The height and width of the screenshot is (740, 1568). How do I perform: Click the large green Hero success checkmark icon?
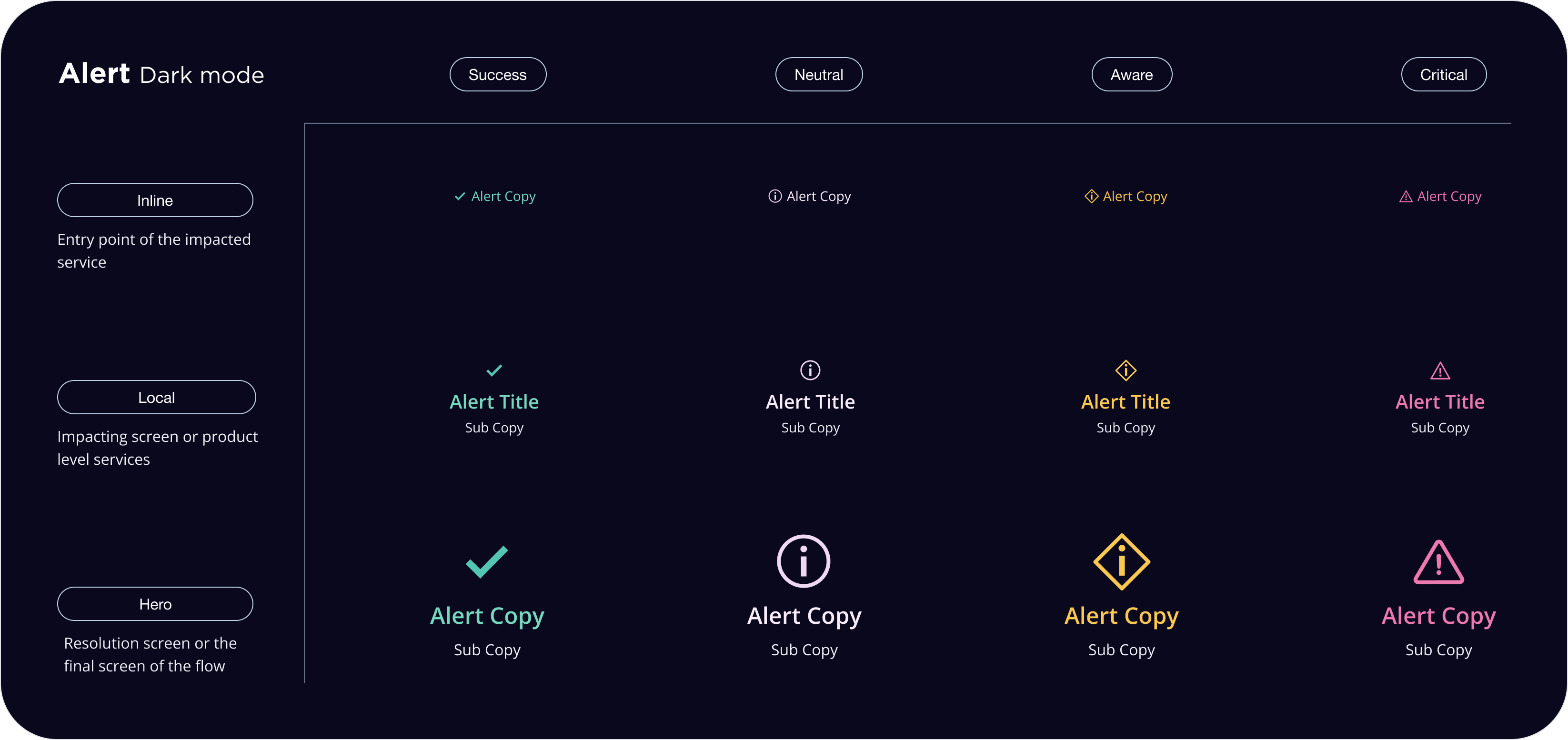[x=486, y=561]
